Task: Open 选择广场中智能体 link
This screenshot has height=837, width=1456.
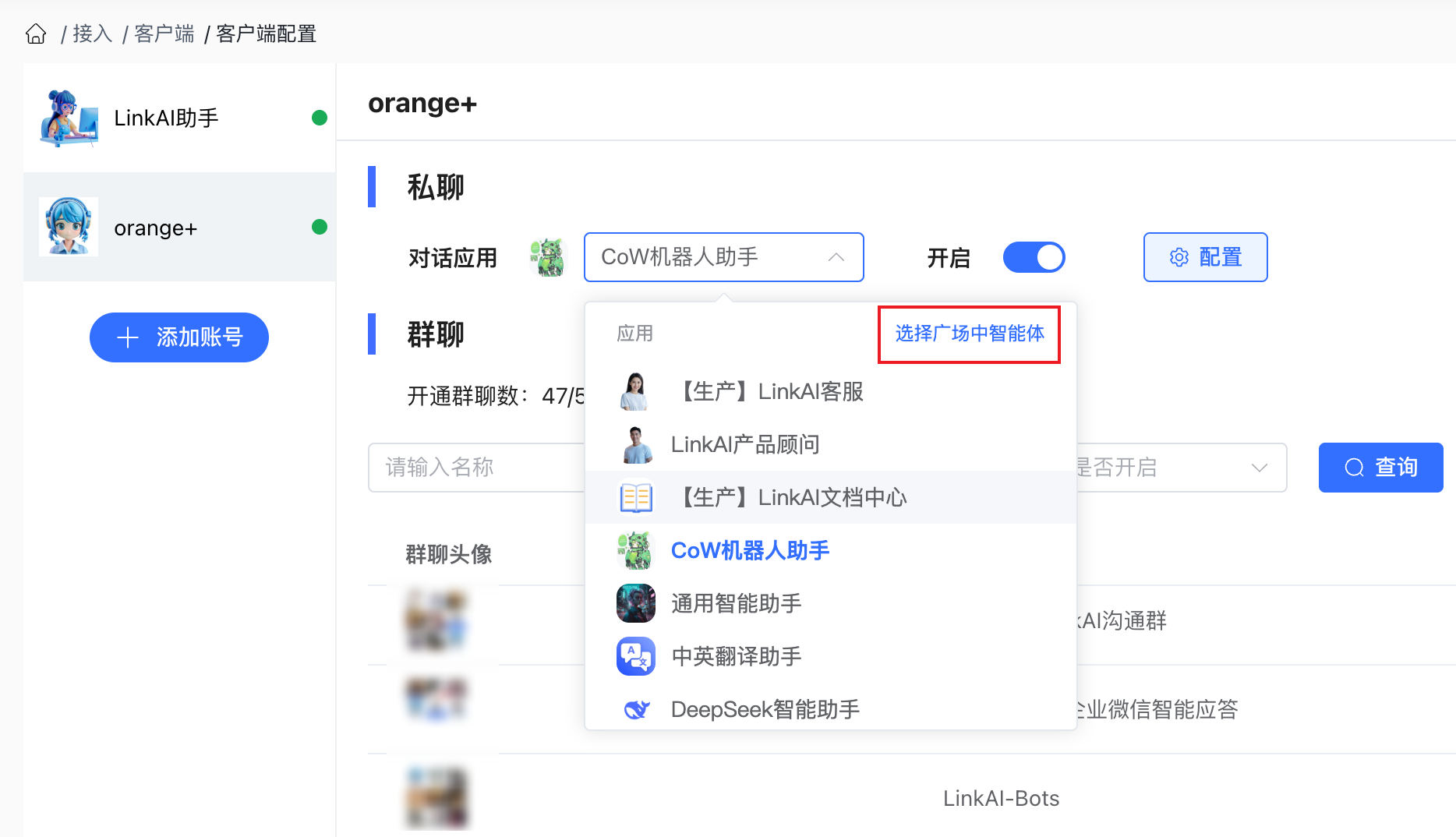Action: (970, 334)
